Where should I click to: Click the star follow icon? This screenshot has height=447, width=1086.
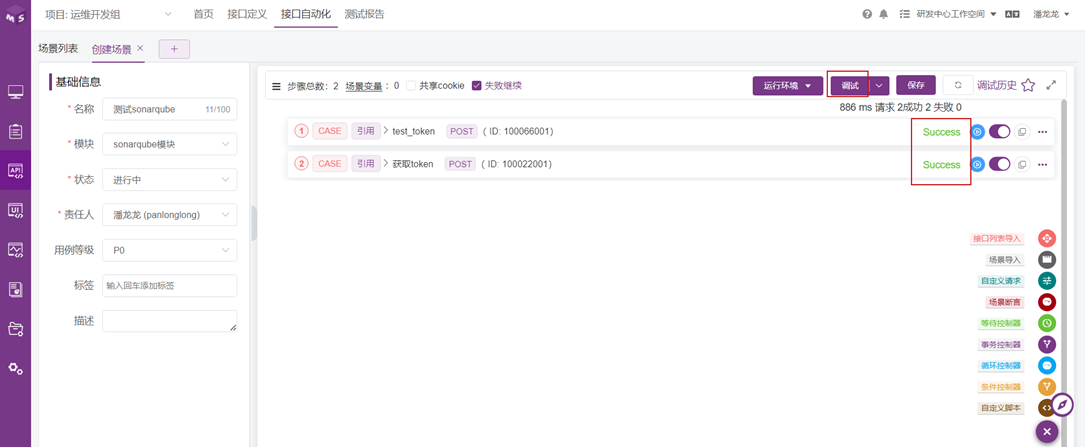pyautogui.click(x=1029, y=85)
